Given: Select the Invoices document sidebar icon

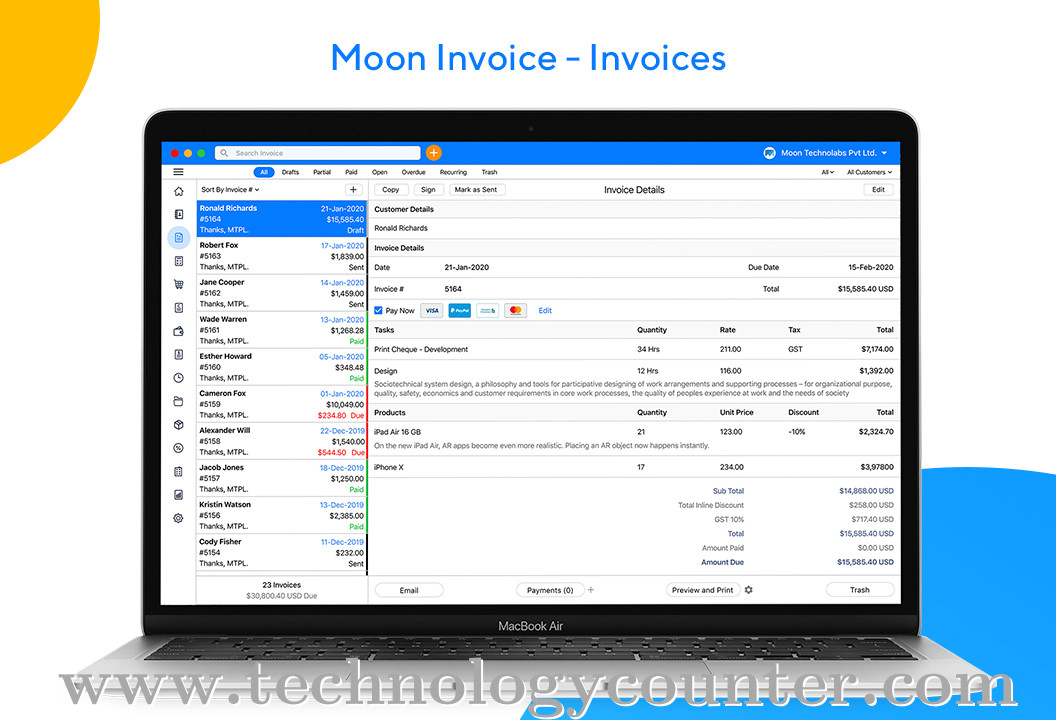Looking at the screenshot, I should (178, 238).
